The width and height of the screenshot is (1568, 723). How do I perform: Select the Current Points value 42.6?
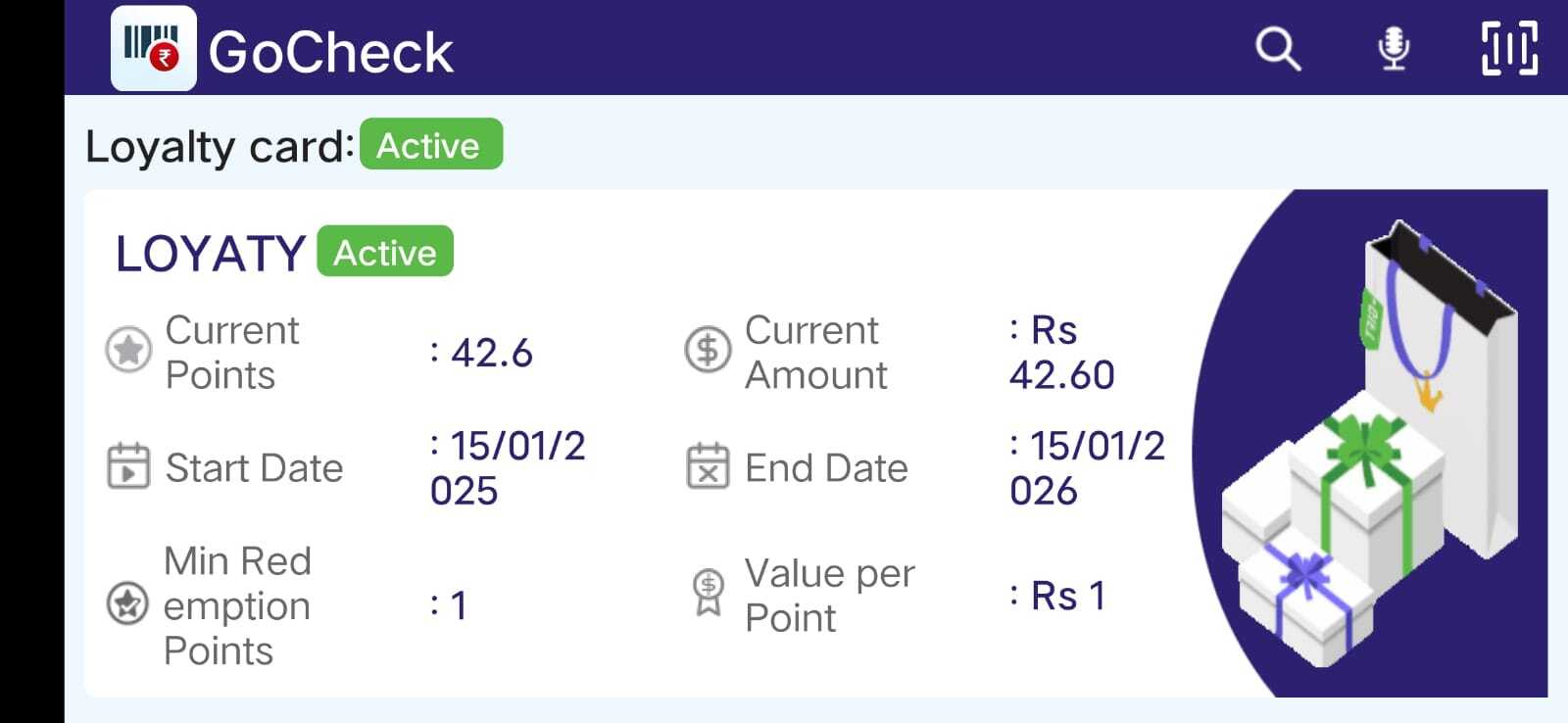[x=491, y=353]
